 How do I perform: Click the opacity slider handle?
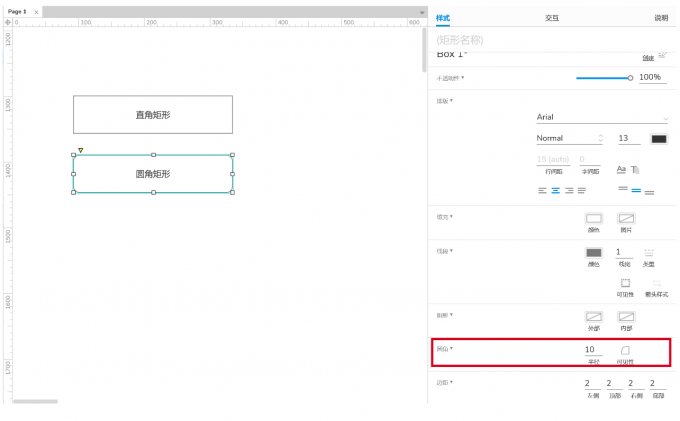pyautogui.click(x=630, y=78)
